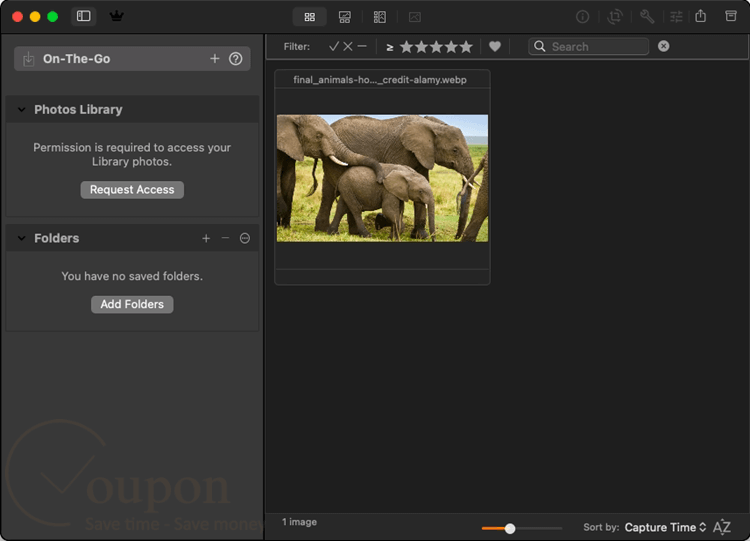Click the Add Folders button
The width and height of the screenshot is (750, 541).
click(132, 304)
